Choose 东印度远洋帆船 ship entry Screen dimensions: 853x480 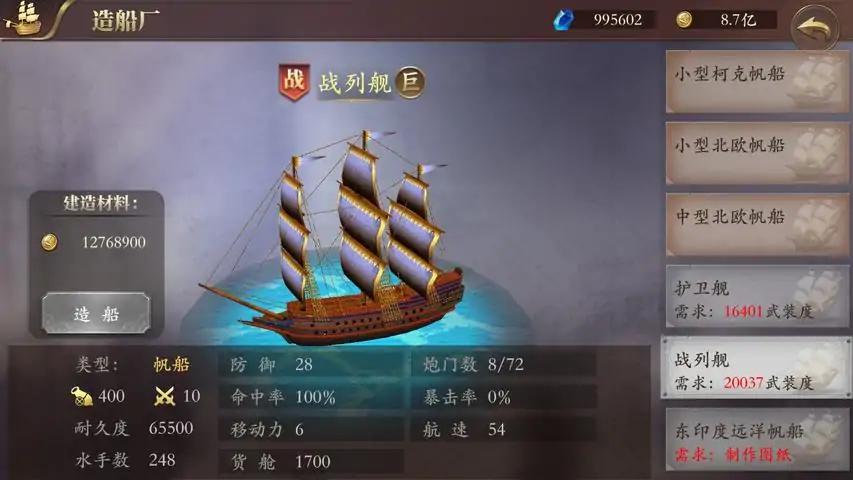(757, 439)
